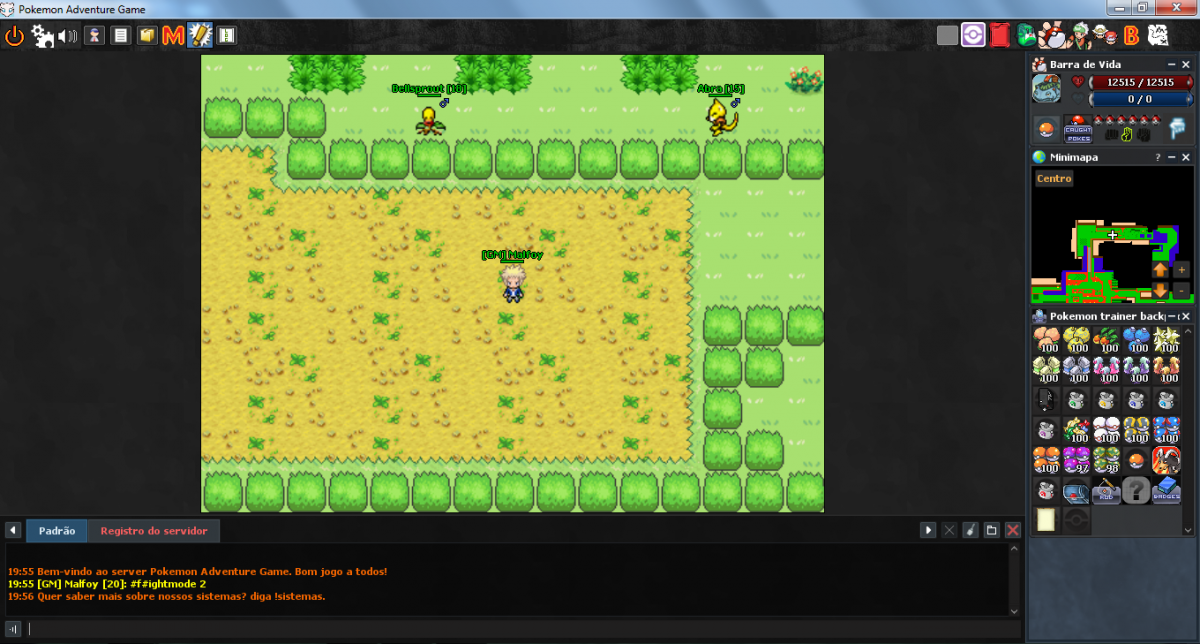Screen dimensions: 1200x644
Task: Click the chat console broom clear icon
Action: coord(970,530)
